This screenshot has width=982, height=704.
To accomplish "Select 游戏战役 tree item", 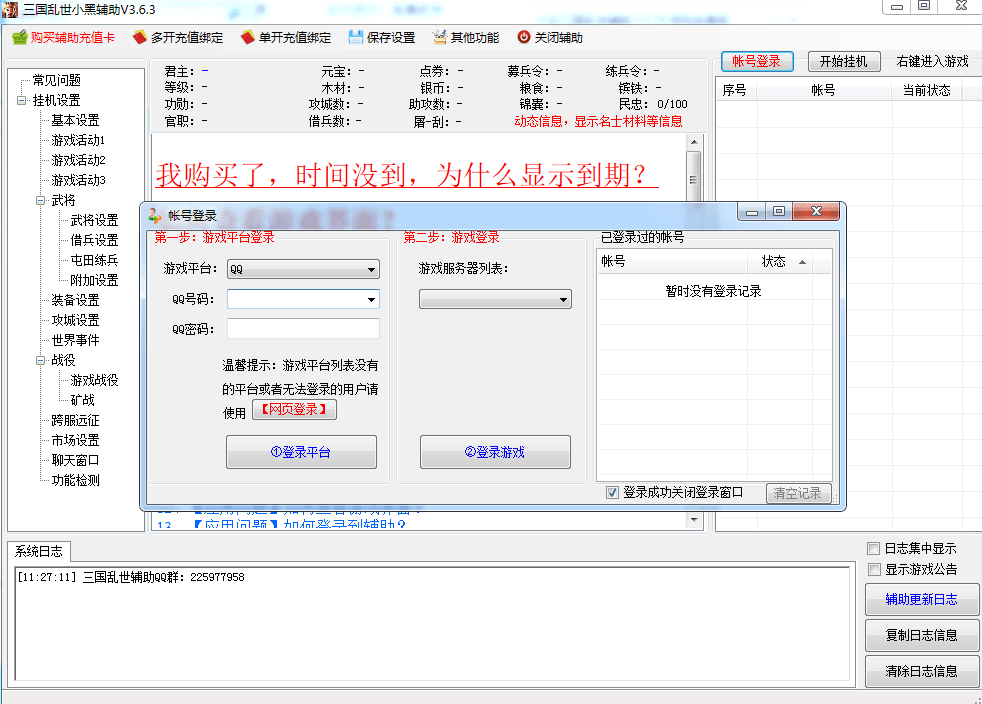I will pos(94,380).
